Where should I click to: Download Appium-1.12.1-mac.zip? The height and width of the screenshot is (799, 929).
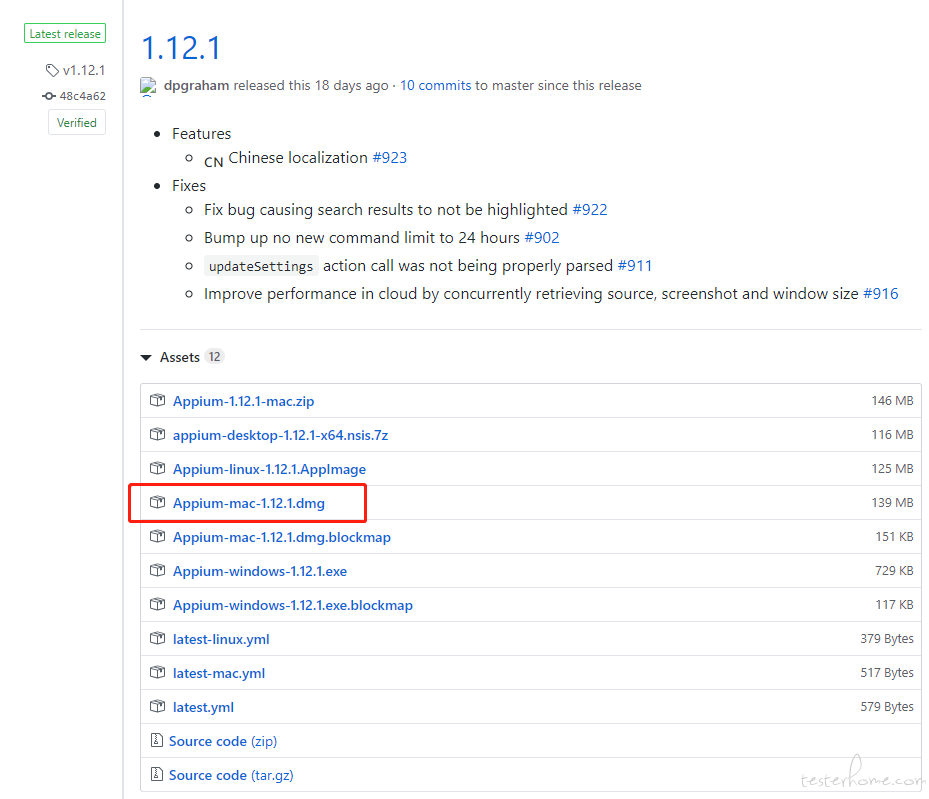click(x=244, y=401)
